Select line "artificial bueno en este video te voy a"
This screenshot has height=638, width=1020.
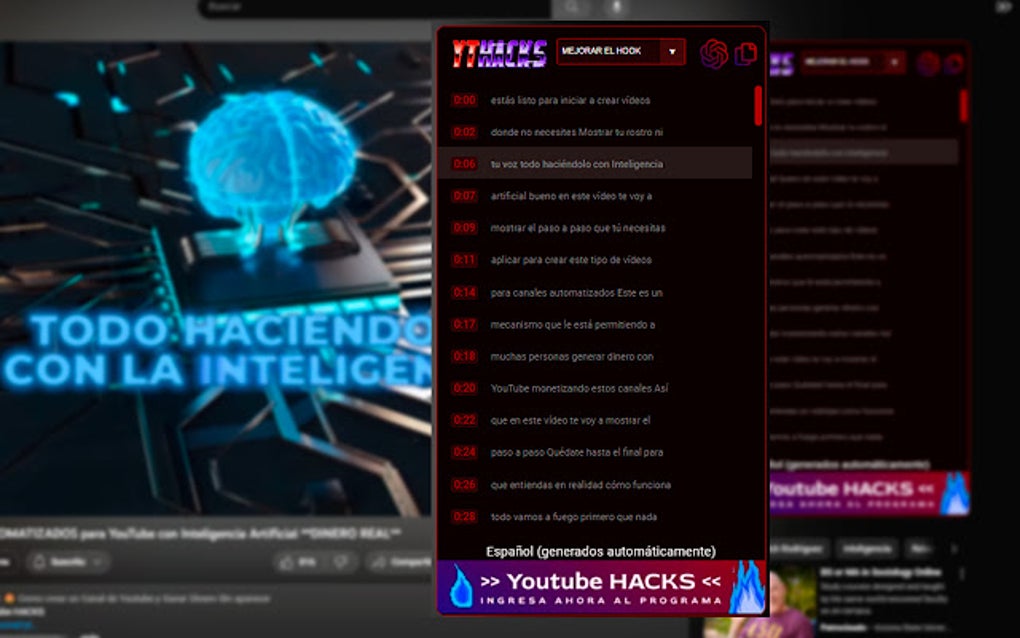point(571,196)
